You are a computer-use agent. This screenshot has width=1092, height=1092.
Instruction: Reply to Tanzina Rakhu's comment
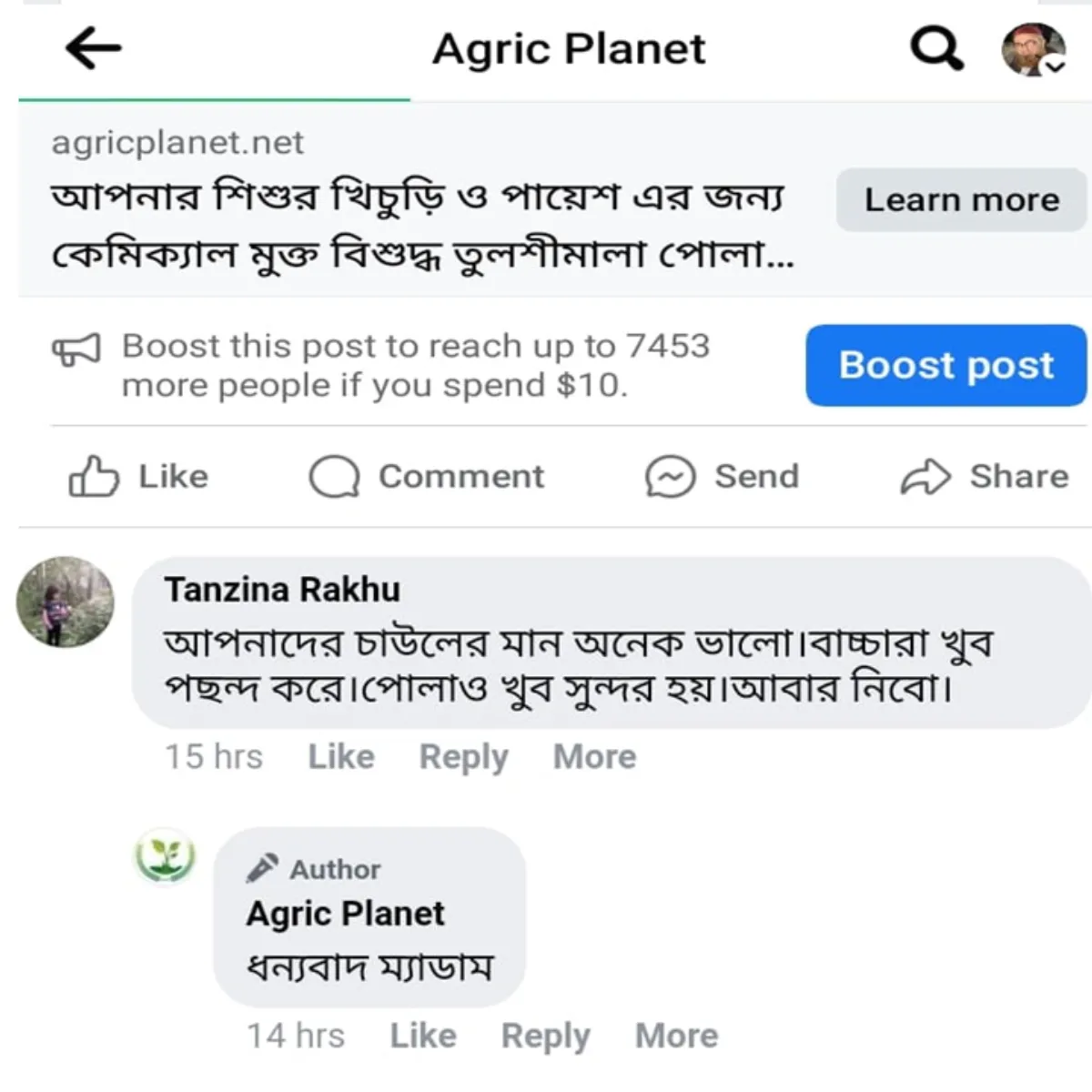tap(463, 756)
